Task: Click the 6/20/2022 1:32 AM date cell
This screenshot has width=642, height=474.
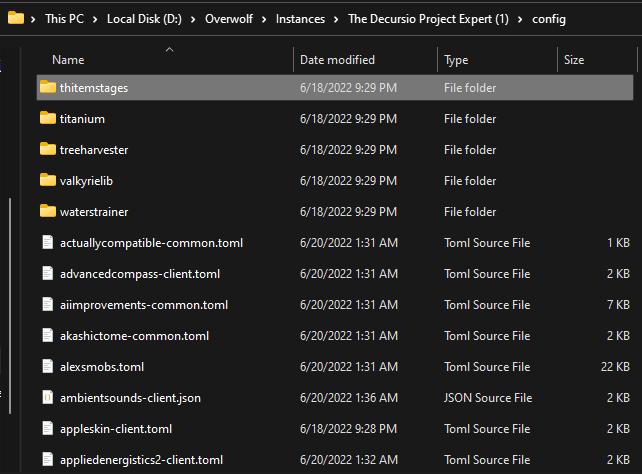Action: 349,460
